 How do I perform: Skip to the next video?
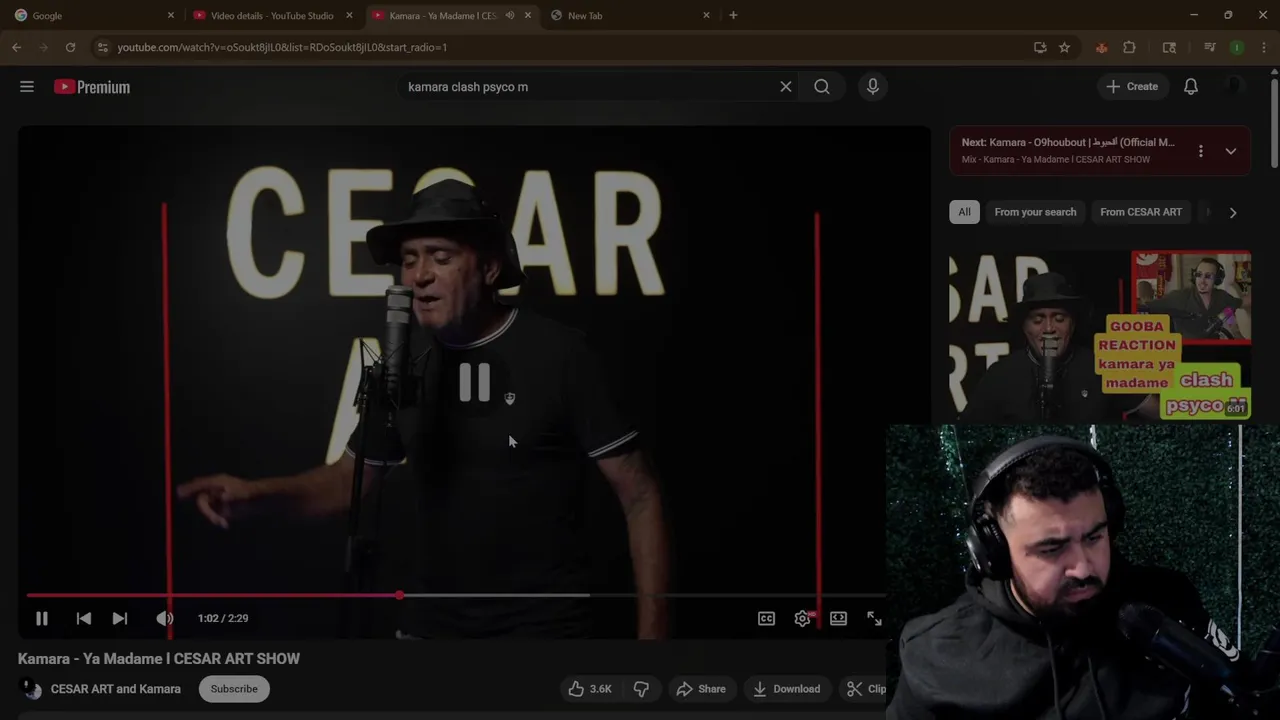(x=120, y=619)
